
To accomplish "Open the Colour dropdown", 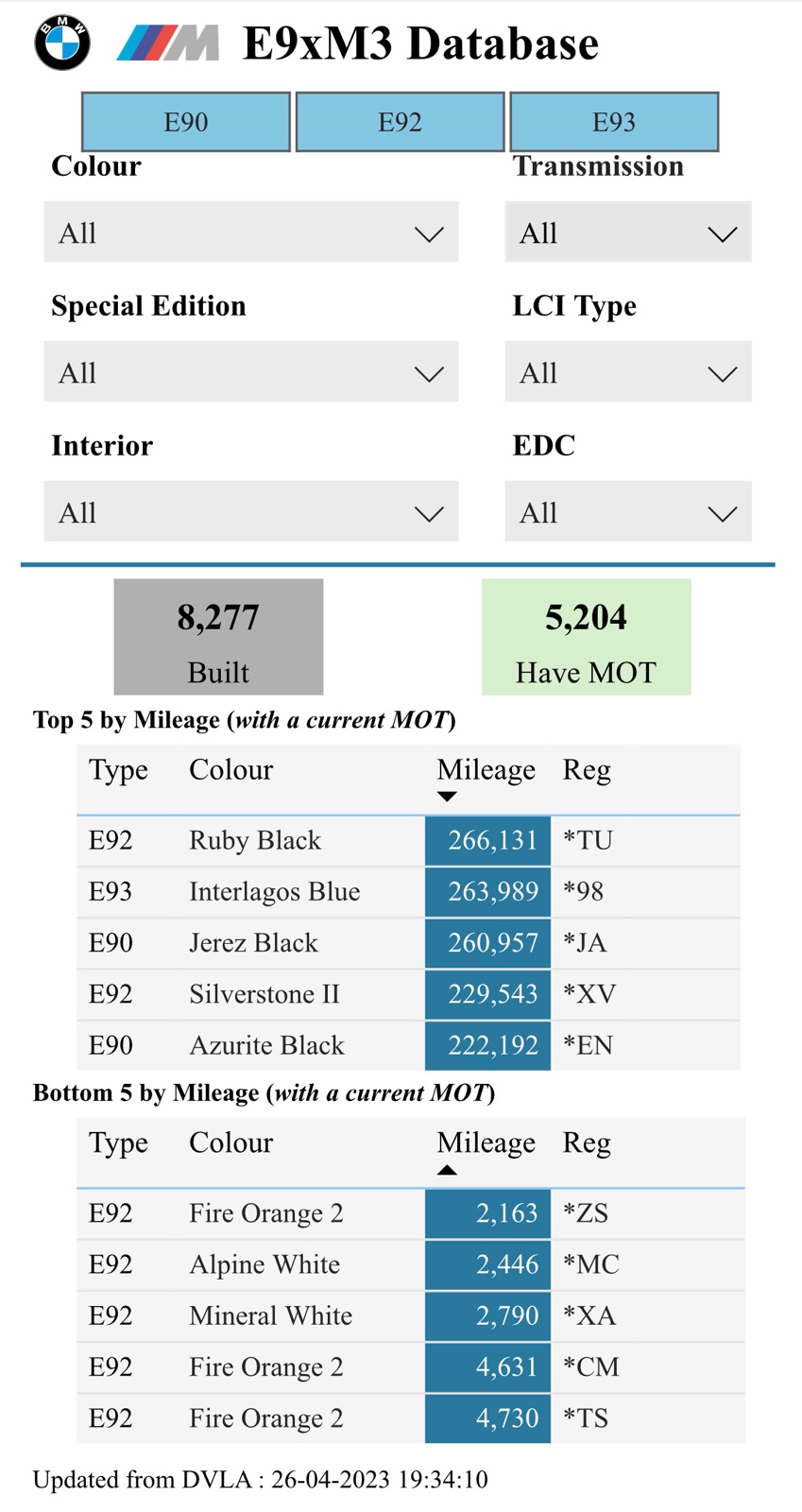I will pos(251,232).
